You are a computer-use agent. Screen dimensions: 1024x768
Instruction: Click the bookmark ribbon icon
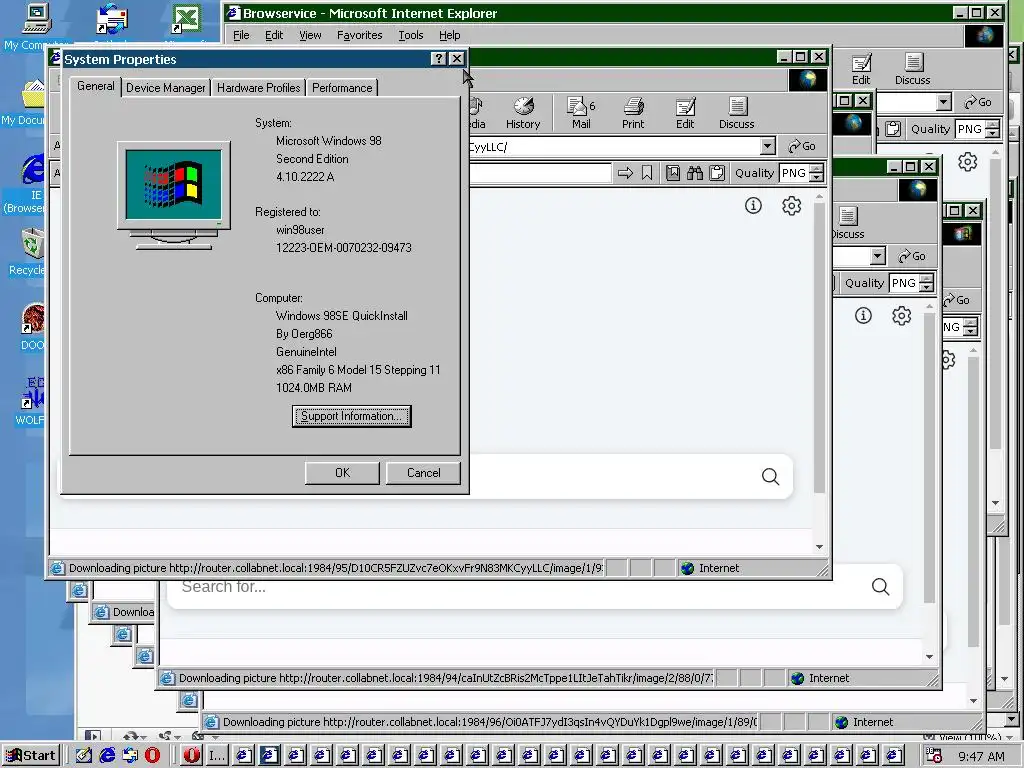[x=647, y=173]
